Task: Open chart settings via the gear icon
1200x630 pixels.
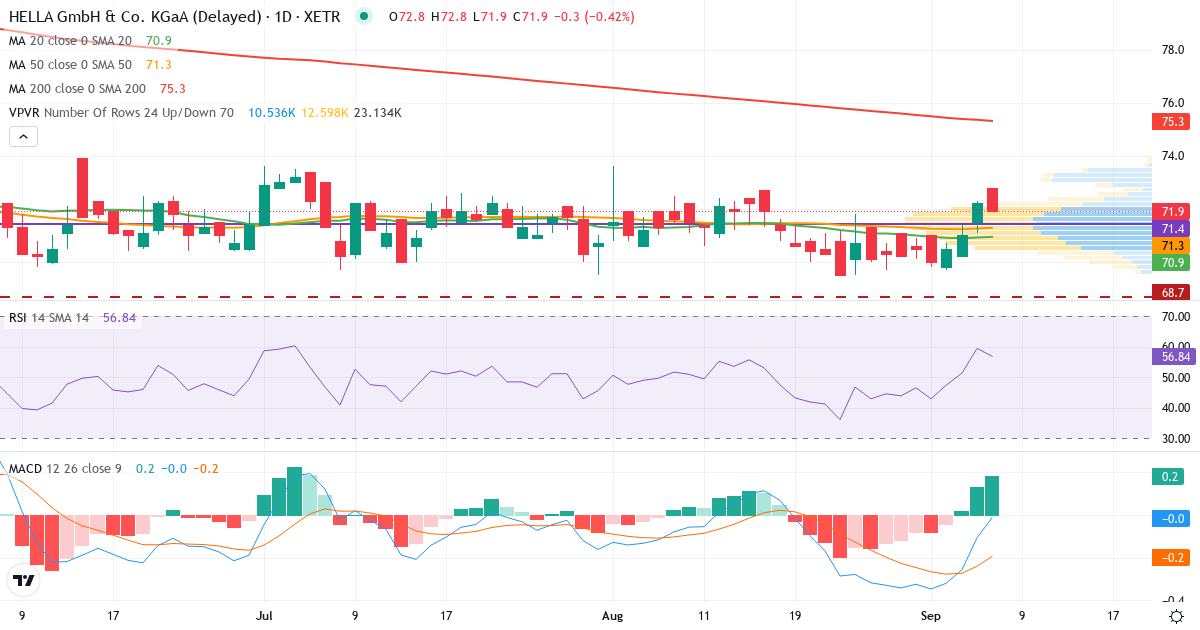Action: (x=1176, y=616)
